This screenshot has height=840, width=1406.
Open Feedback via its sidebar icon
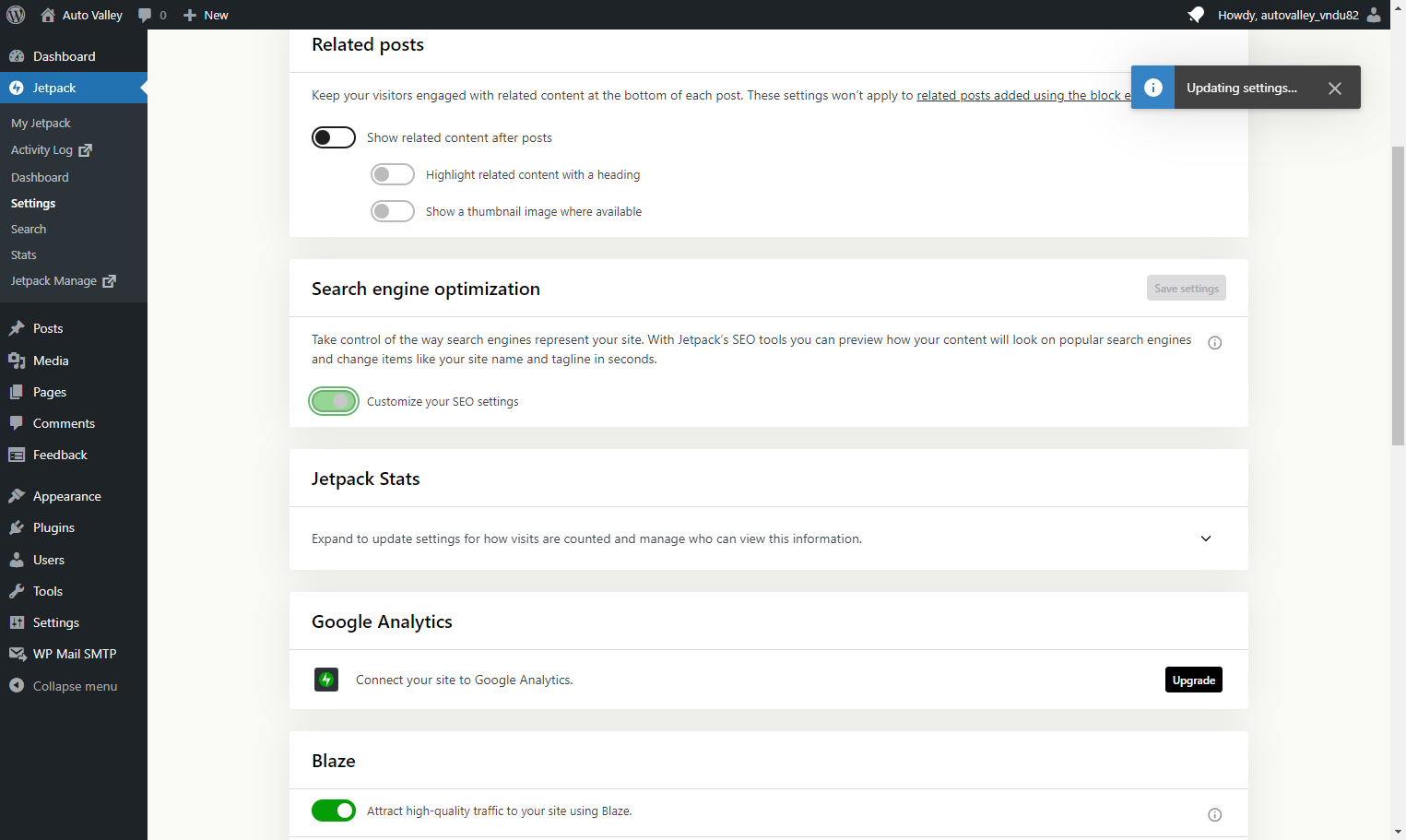click(17, 455)
